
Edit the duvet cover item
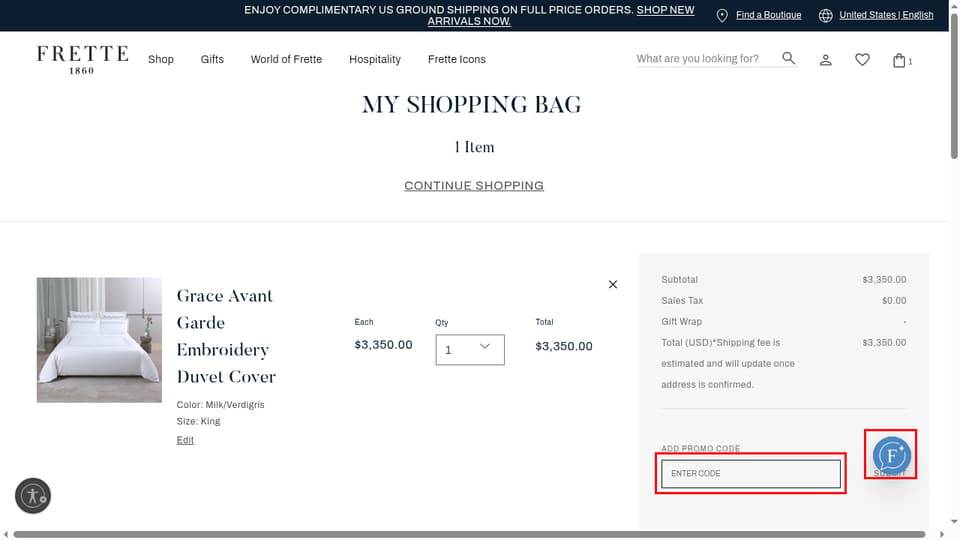(x=185, y=440)
